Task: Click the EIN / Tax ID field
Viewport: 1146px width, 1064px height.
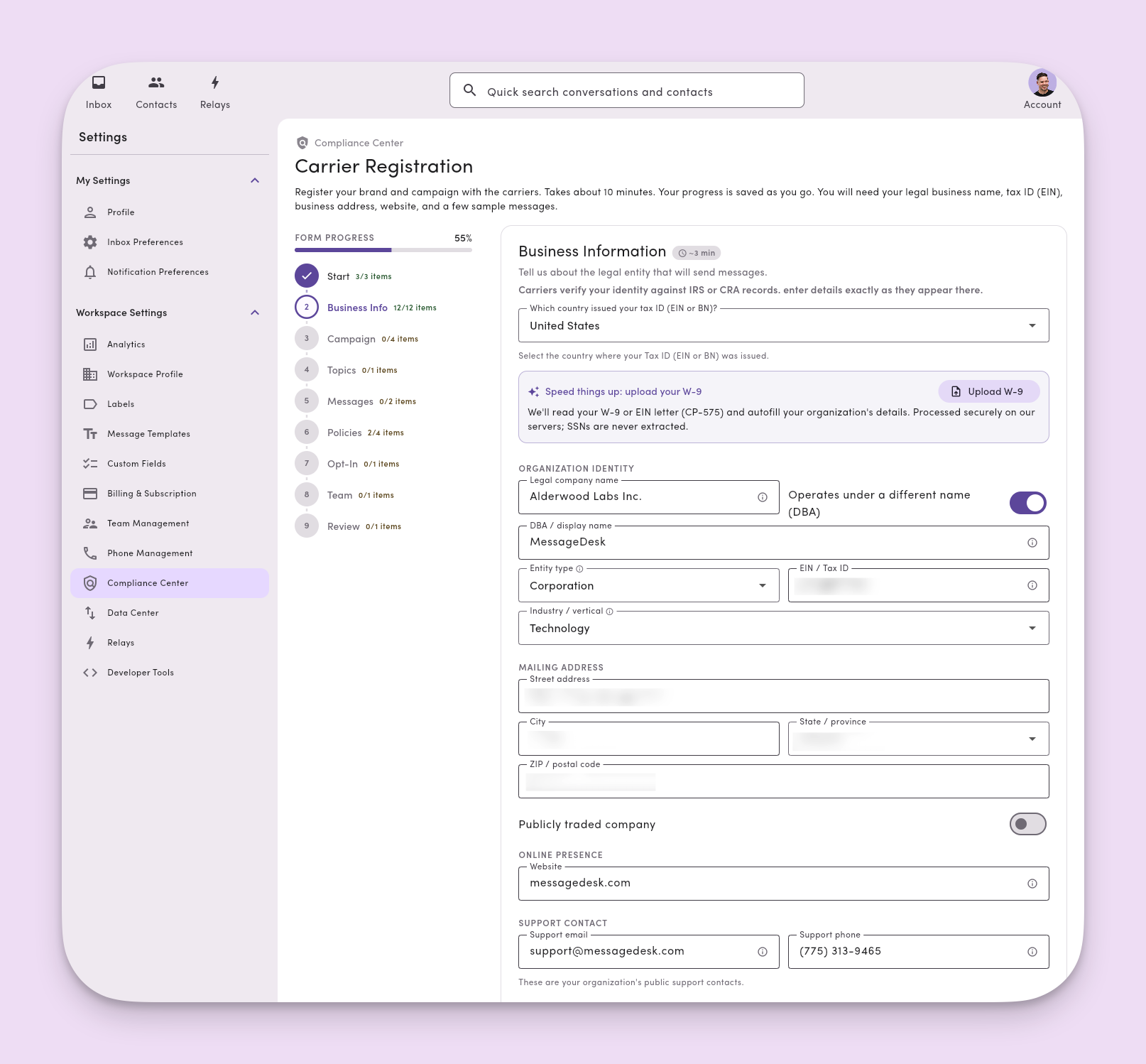Action: 919,585
